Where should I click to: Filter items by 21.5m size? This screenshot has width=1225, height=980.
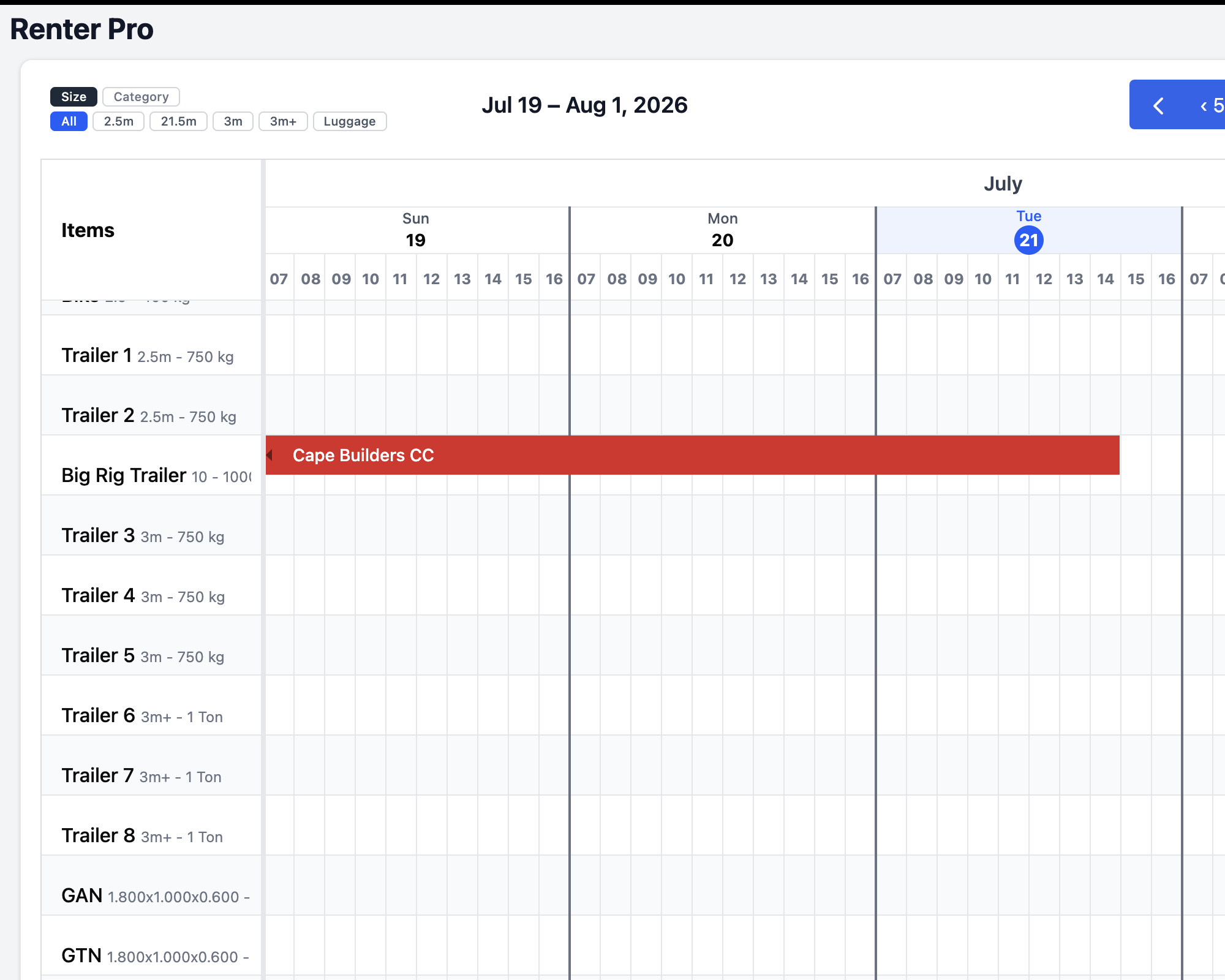(x=178, y=121)
